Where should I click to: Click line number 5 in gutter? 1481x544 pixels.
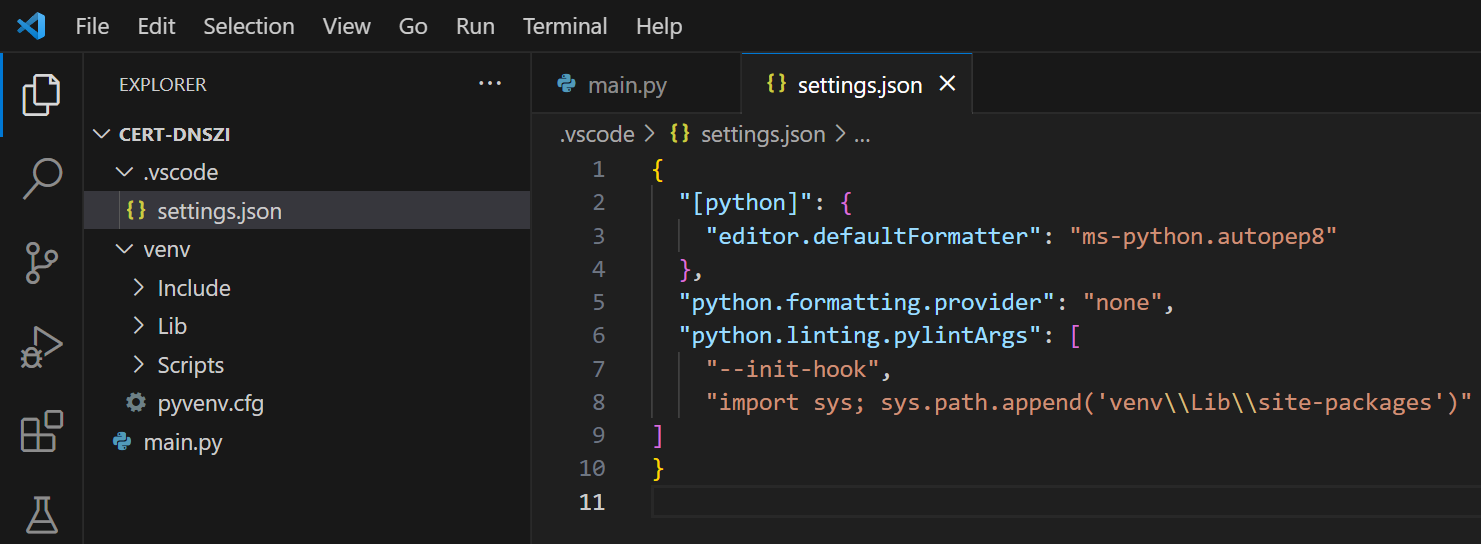click(598, 302)
